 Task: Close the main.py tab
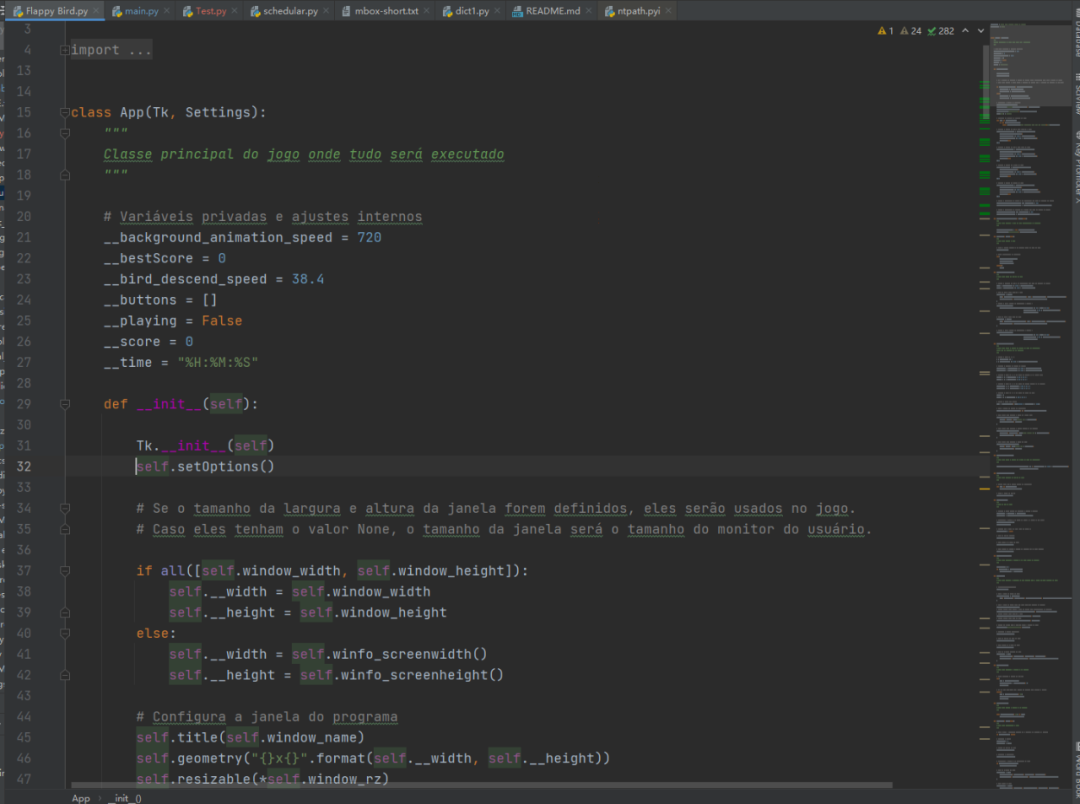point(167,11)
